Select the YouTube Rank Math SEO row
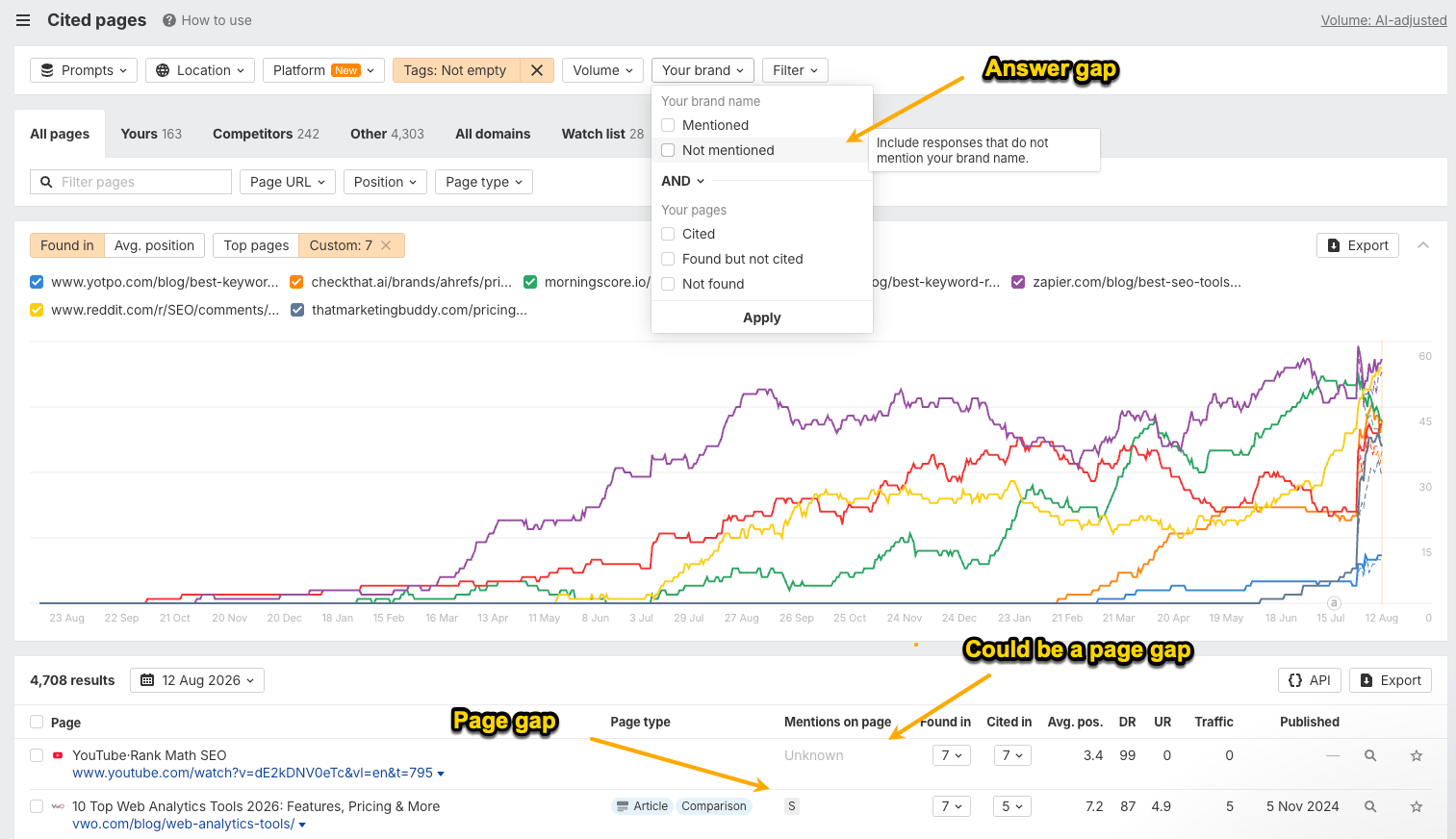 pyautogui.click(x=37, y=755)
